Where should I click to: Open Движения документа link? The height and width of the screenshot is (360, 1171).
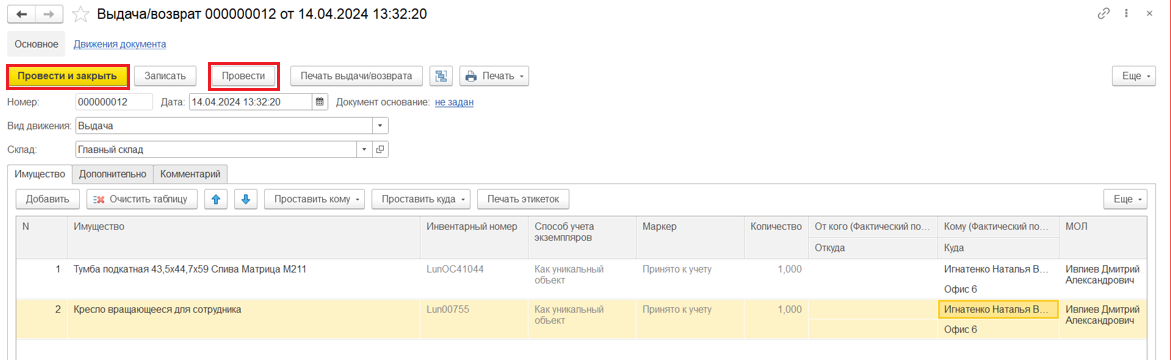119,44
